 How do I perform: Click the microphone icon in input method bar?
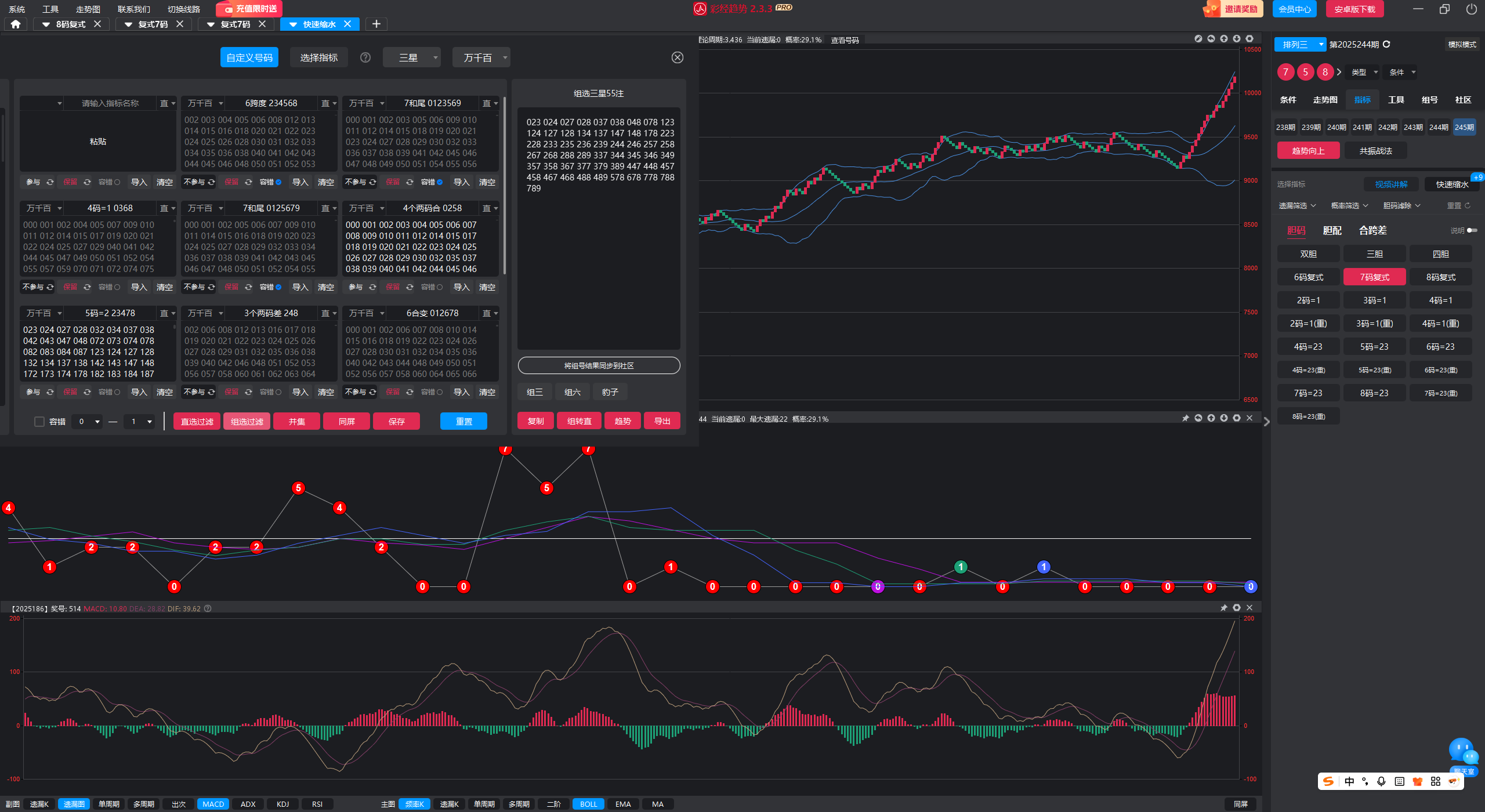[x=1381, y=781]
